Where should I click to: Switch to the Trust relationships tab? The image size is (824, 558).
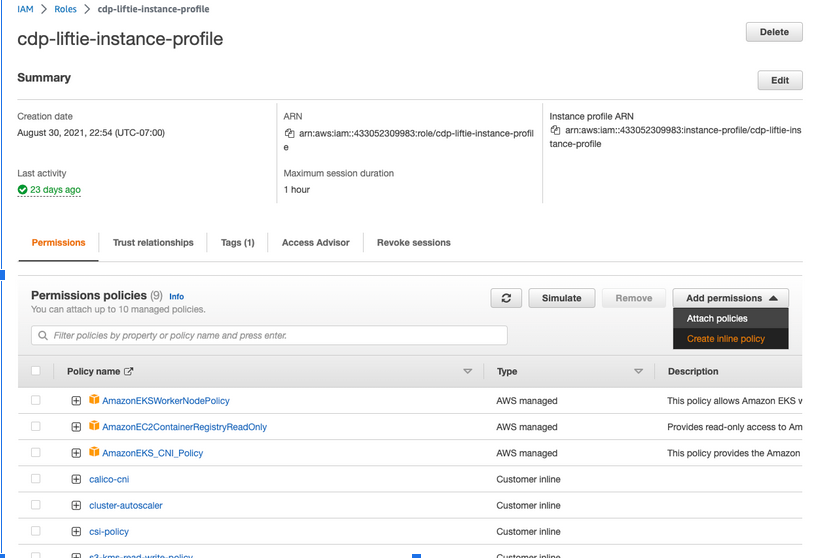click(x=153, y=243)
